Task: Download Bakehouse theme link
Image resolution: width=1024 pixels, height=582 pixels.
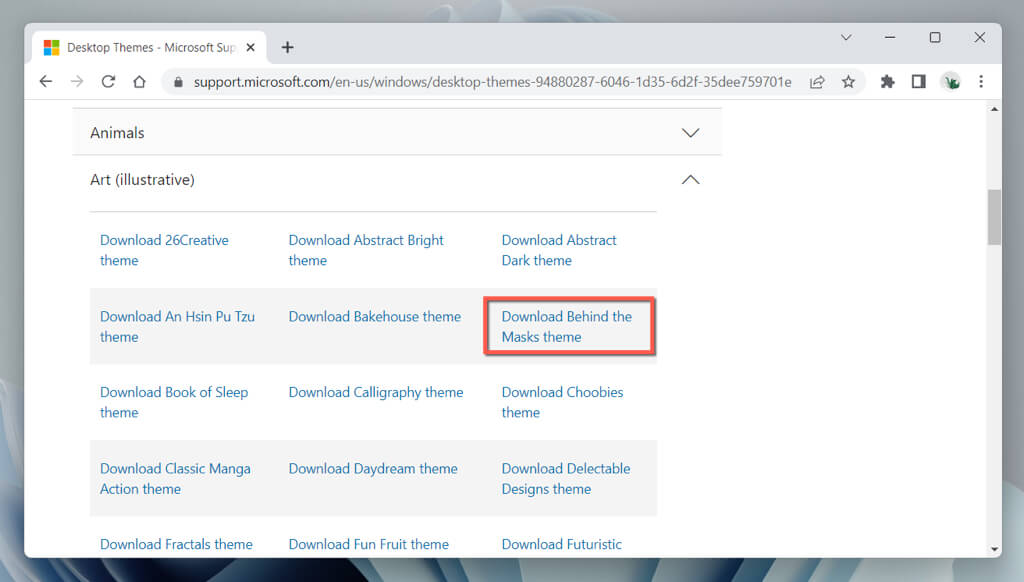Action: [x=375, y=317]
